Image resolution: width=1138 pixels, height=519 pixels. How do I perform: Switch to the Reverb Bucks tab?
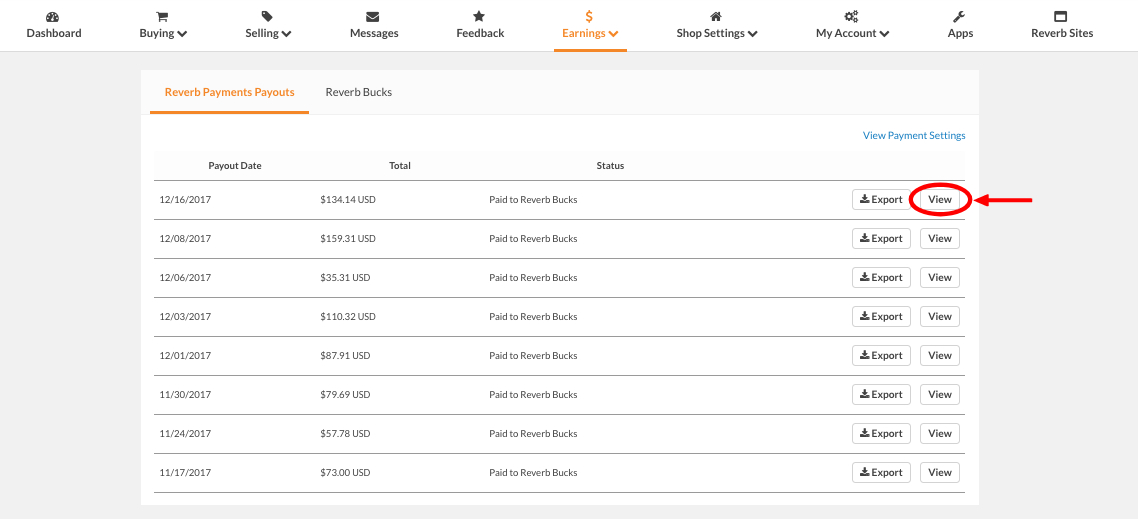tap(358, 92)
